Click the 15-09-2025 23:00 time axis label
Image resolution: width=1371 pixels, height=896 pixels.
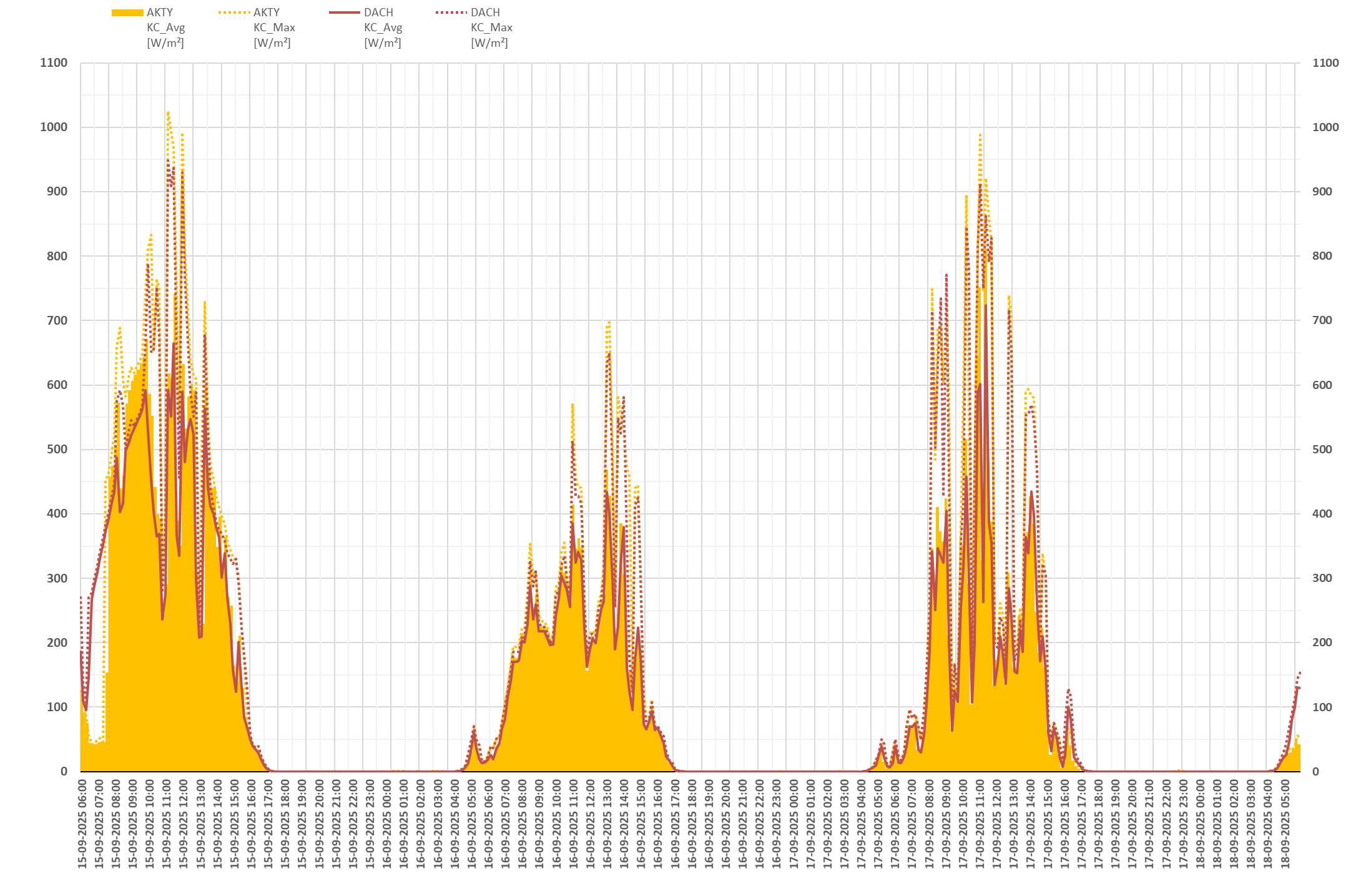point(370,824)
